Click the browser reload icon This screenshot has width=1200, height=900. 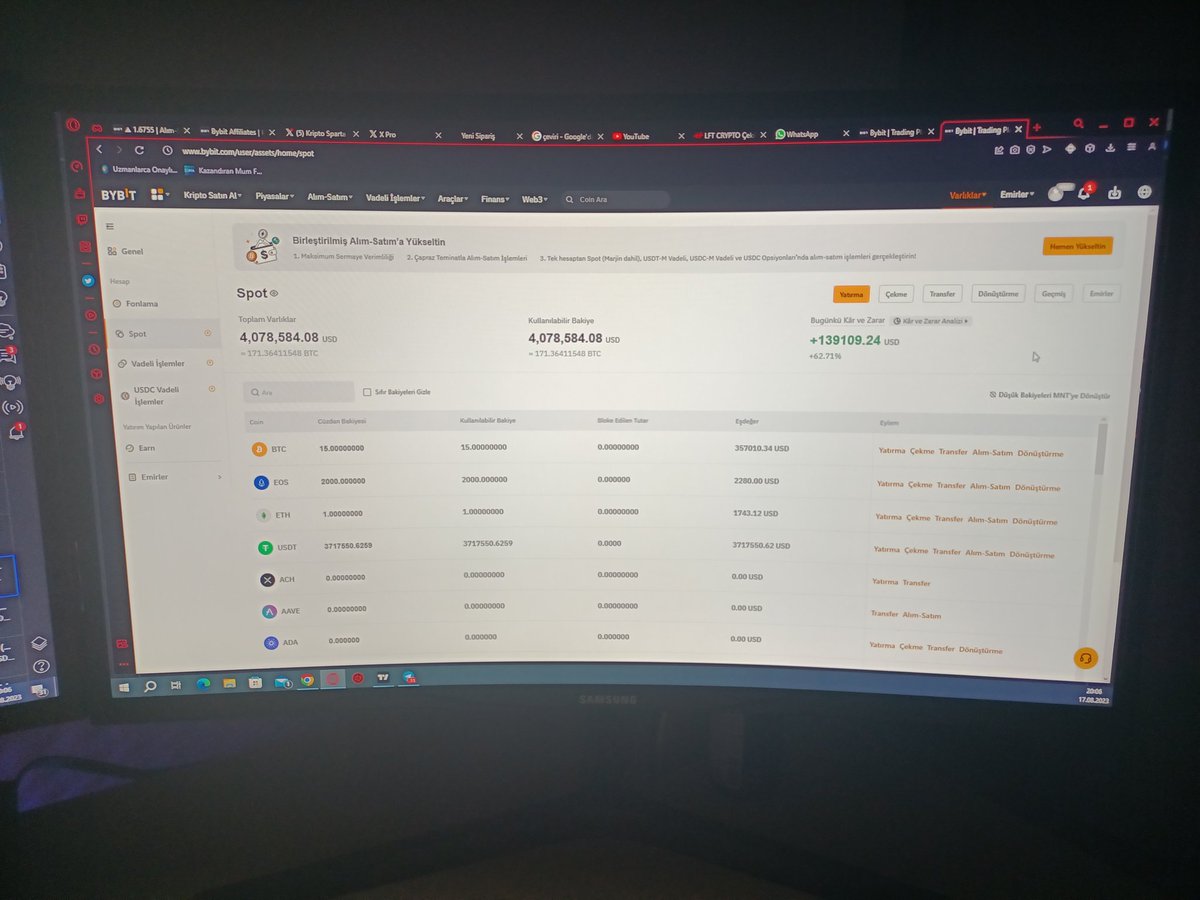click(x=139, y=150)
